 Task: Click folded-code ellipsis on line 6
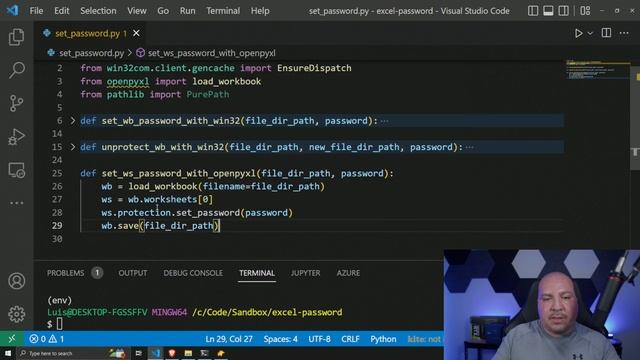pos(384,121)
